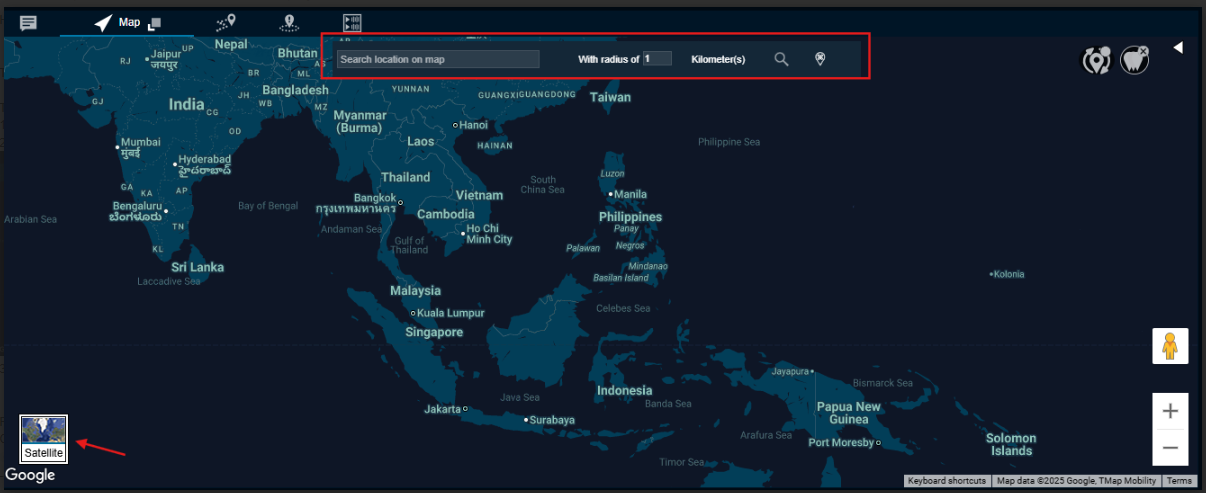1206x493 pixels.
Task: Click the Mumbai city label
Action: point(140,142)
